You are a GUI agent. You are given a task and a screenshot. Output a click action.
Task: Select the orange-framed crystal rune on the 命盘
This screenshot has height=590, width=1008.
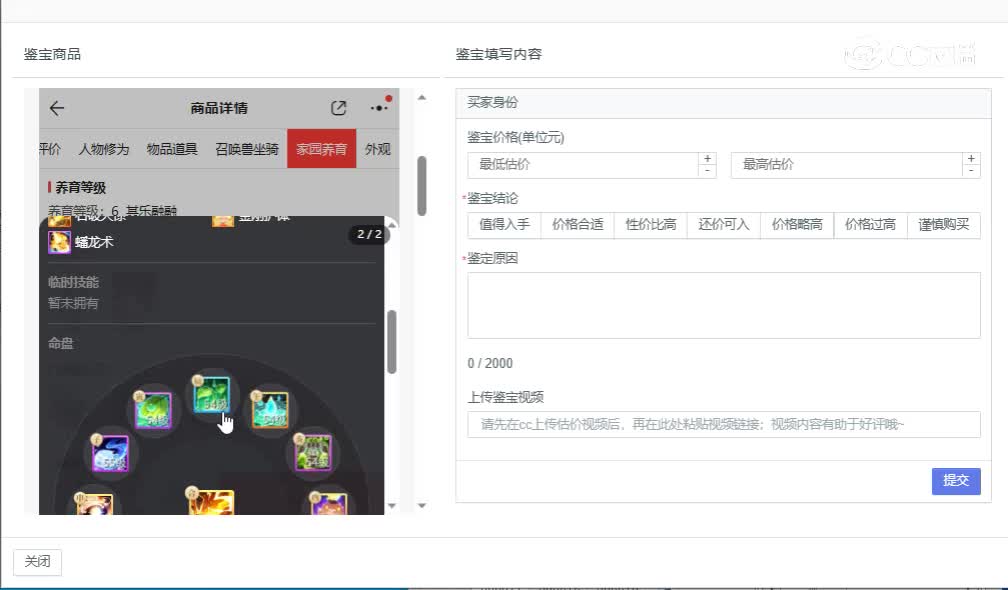tap(271, 409)
